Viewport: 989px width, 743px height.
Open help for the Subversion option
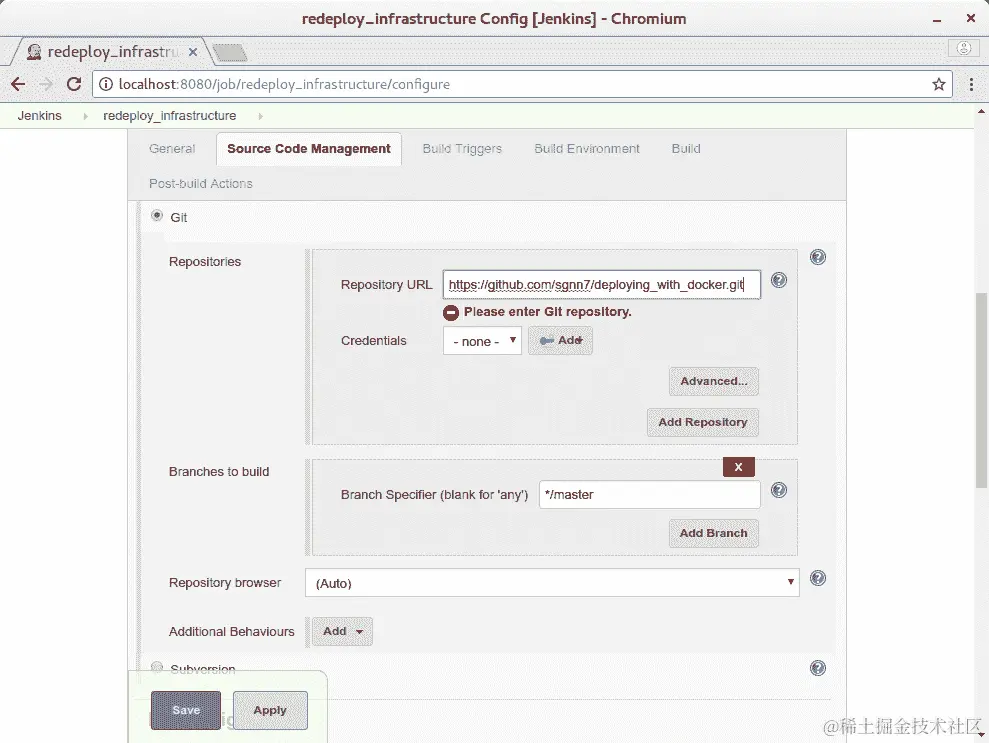[817, 668]
